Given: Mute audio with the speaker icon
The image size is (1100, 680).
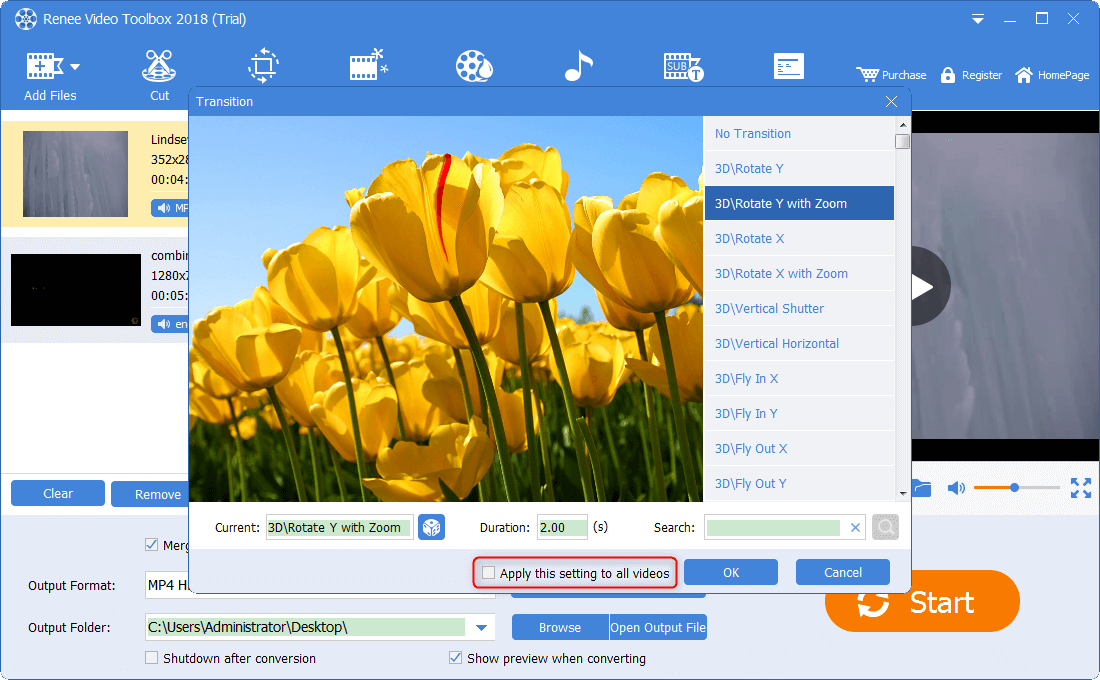Looking at the screenshot, I should point(956,488).
